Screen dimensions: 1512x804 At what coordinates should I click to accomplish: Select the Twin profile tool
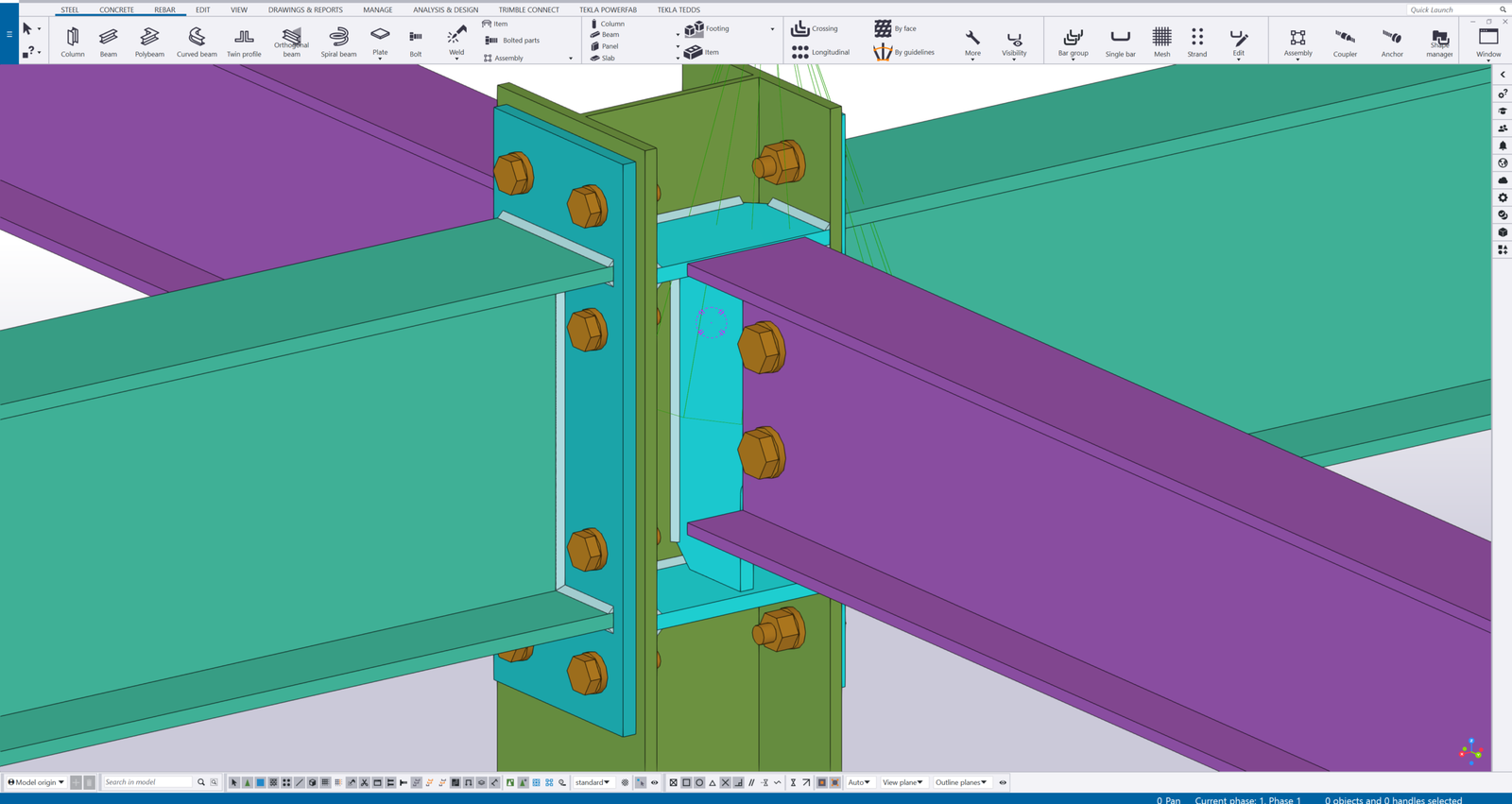point(244,42)
